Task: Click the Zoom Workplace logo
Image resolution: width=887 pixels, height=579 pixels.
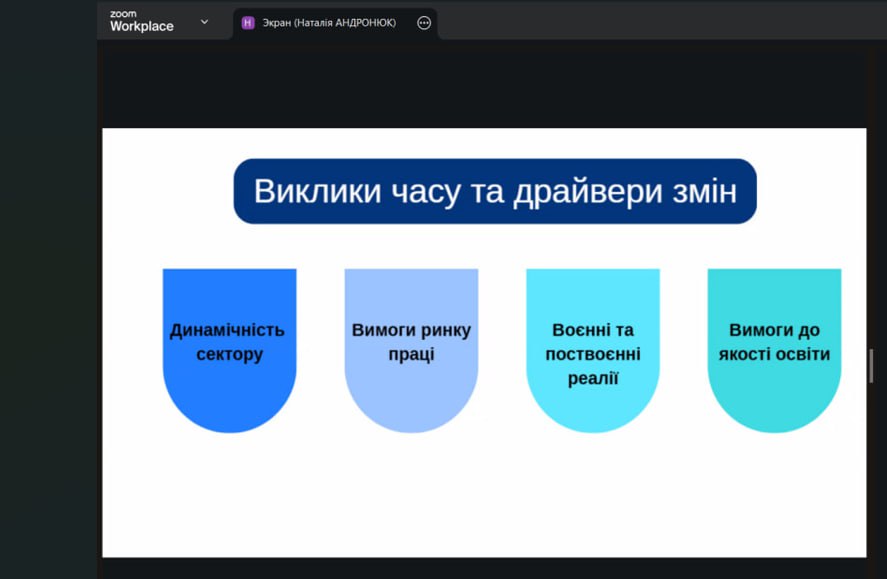Action: click(140, 21)
